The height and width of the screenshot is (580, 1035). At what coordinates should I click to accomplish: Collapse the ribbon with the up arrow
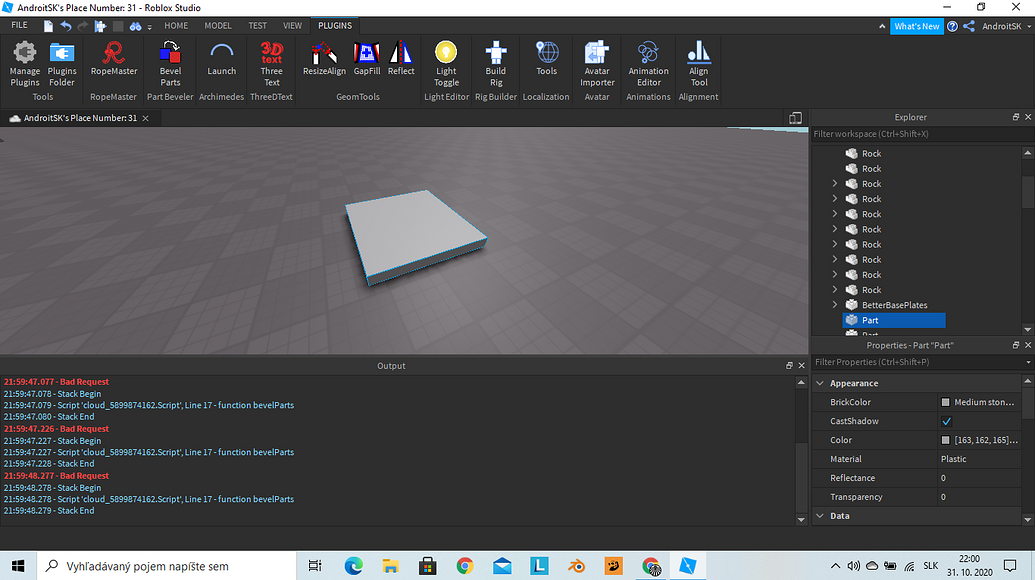(x=882, y=26)
